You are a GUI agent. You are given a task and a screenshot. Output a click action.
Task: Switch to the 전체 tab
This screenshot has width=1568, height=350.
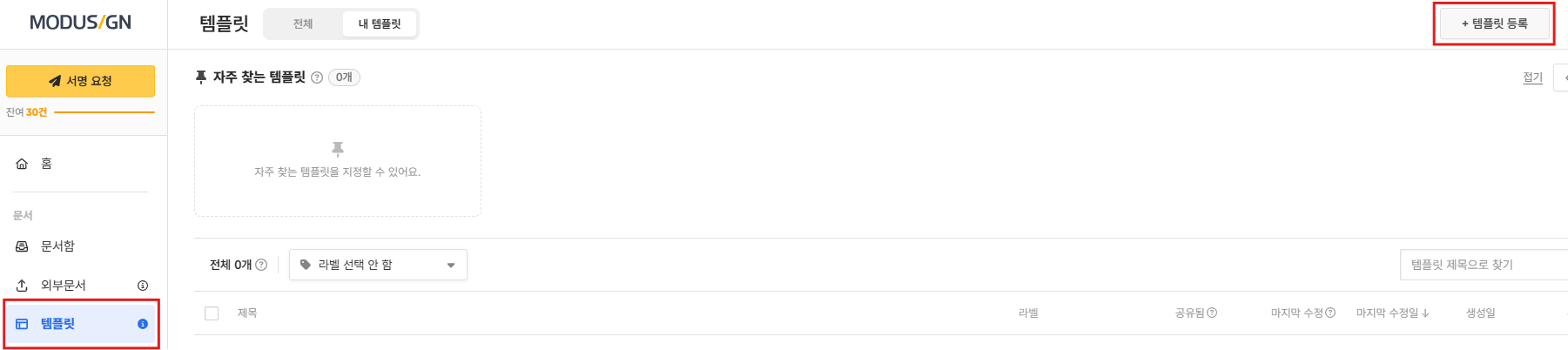click(303, 24)
